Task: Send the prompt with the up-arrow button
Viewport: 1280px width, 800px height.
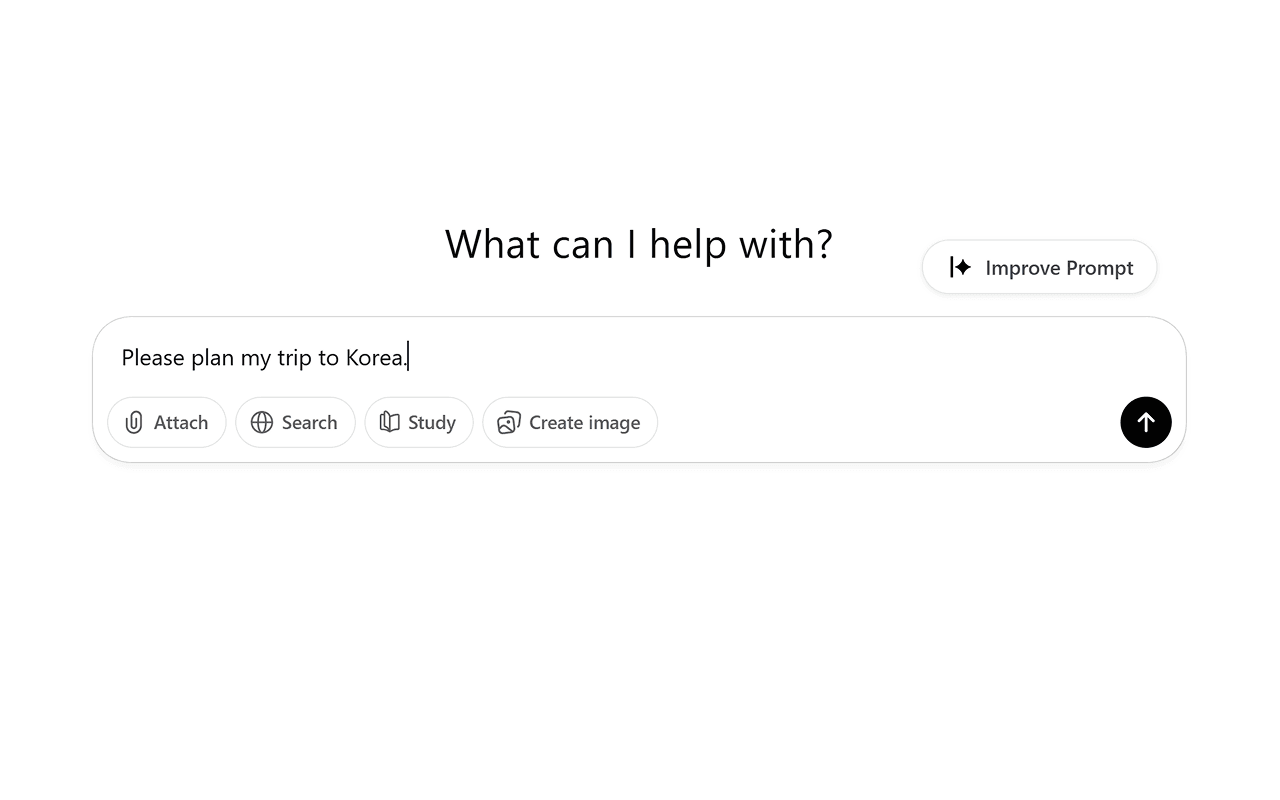Action: click(x=1145, y=422)
